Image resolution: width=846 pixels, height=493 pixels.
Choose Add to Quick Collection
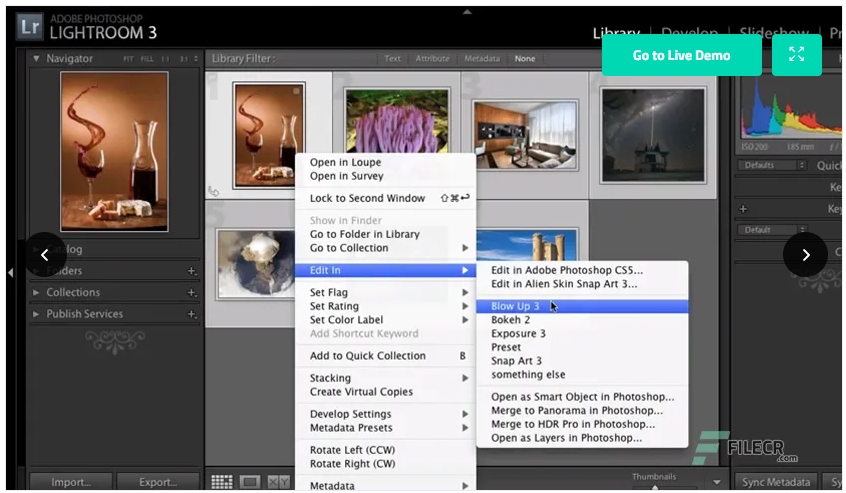[385, 355]
